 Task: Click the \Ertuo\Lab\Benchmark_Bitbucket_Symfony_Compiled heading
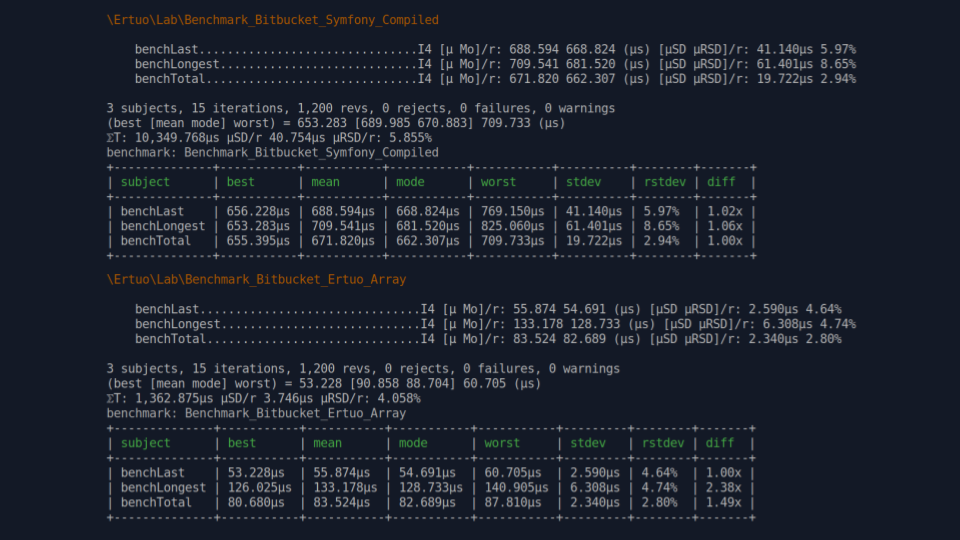point(272,20)
